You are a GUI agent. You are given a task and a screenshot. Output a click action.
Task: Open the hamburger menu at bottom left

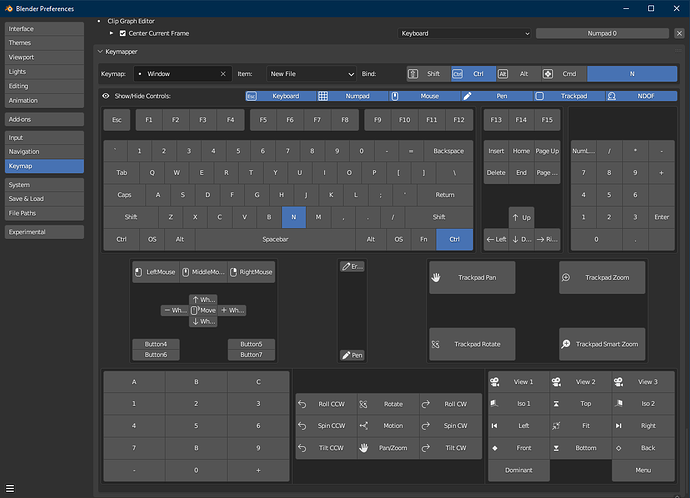point(10,488)
